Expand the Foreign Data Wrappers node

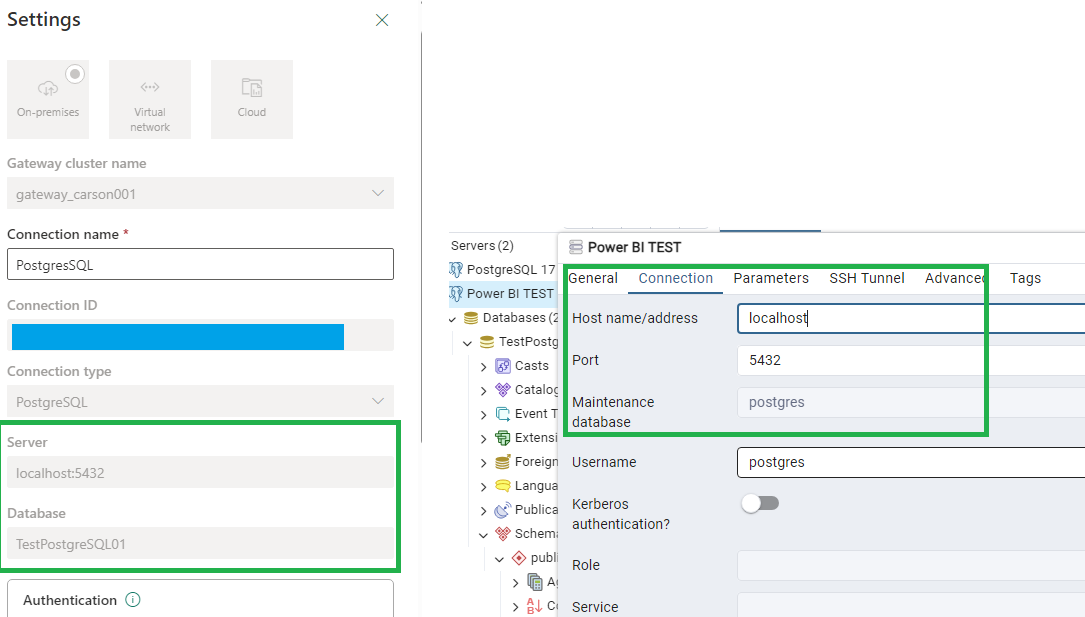pyautogui.click(x=484, y=463)
